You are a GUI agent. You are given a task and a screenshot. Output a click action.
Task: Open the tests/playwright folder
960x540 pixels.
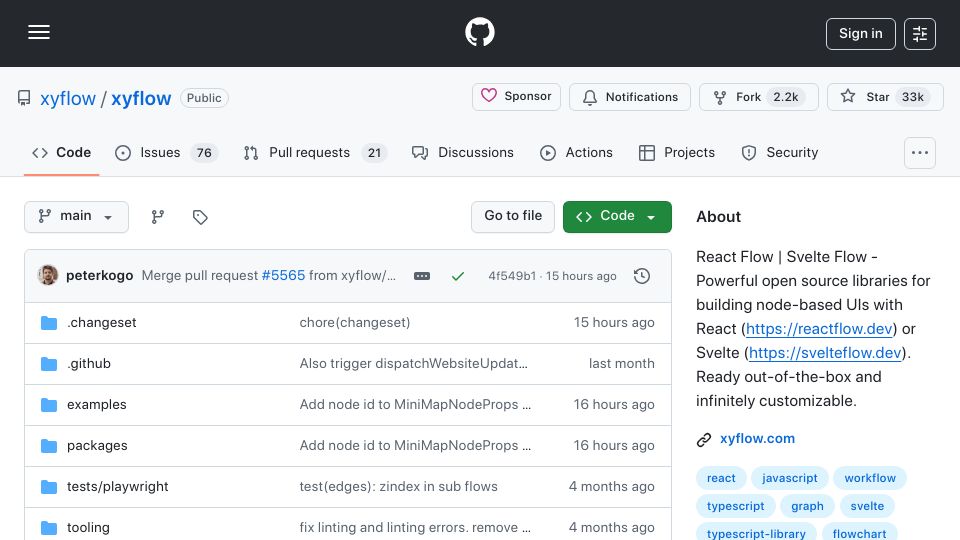point(118,487)
